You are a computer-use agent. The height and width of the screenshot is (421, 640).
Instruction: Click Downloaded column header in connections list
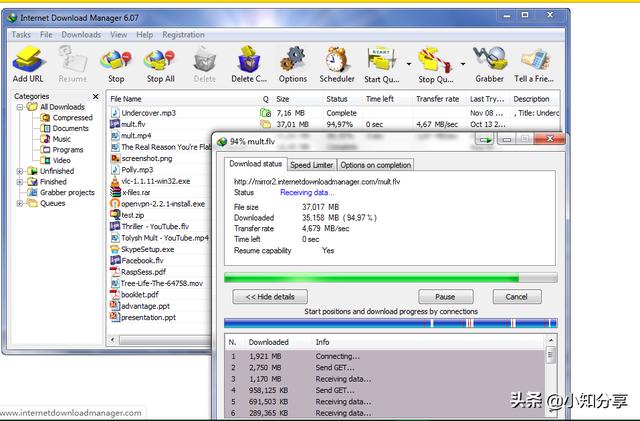click(x=268, y=342)
